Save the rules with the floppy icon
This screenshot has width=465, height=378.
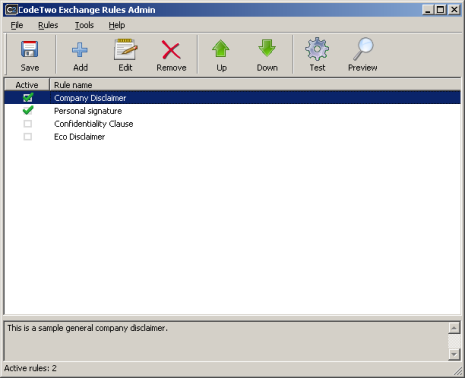pyautogui.click(x=30, y=55)
